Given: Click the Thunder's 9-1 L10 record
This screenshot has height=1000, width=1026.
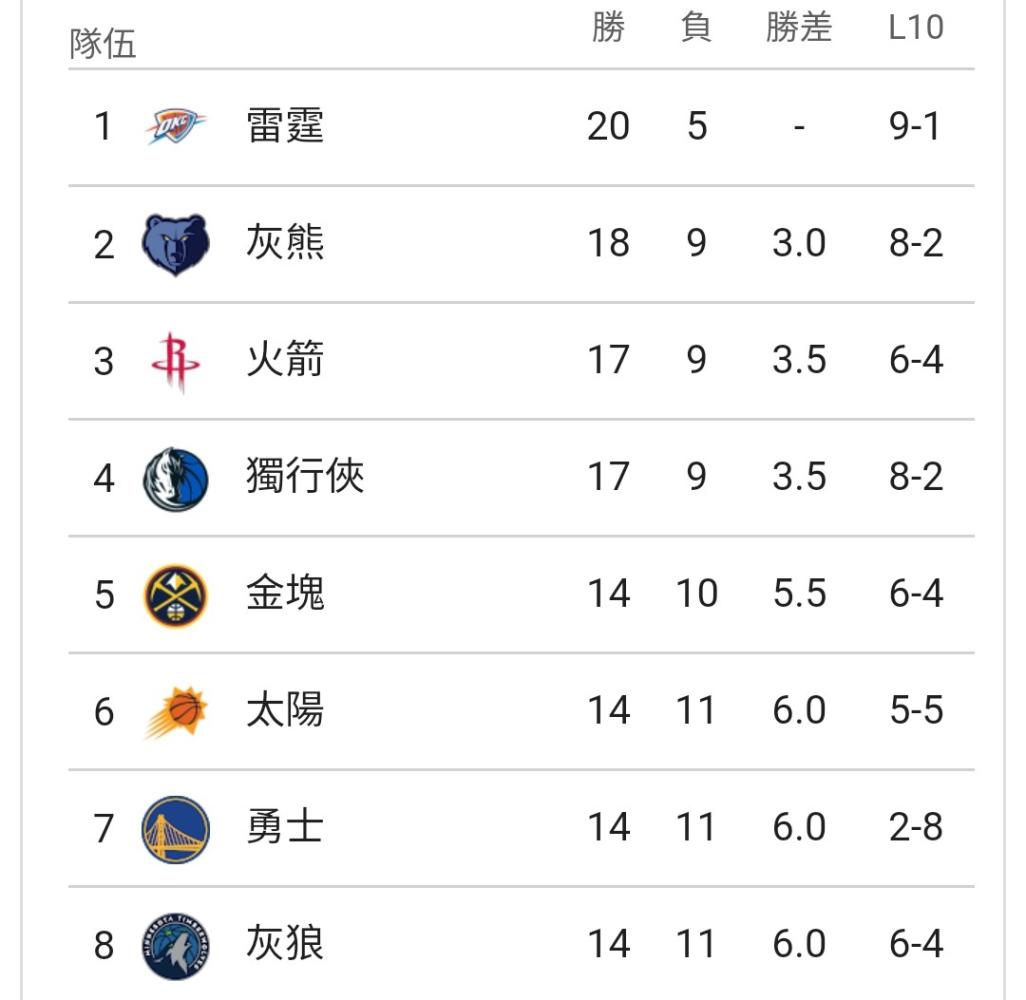Looking at the screenshot, I should [915, 126].
